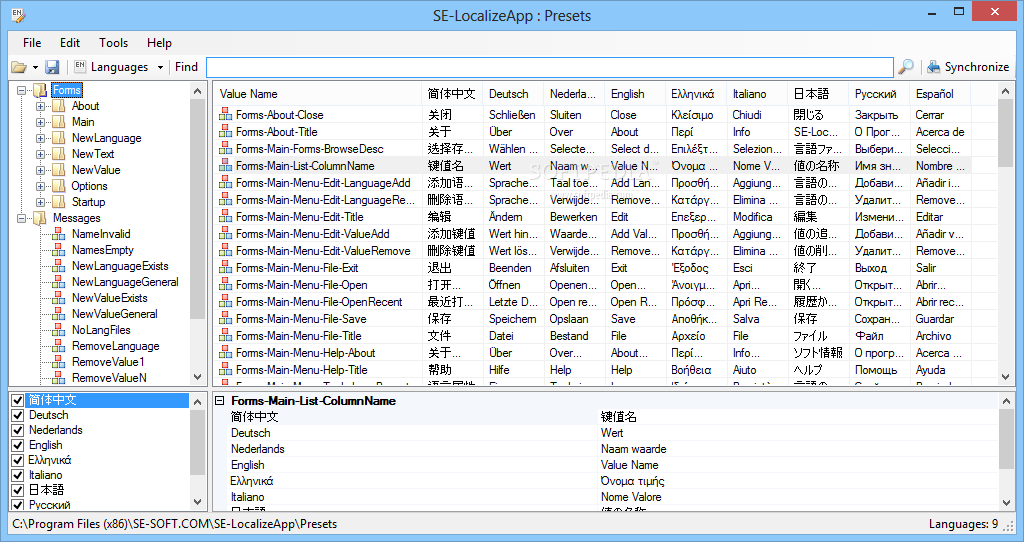Click the magnifier search icon
The image size is (1024, 542).
[x=906, y=67]
